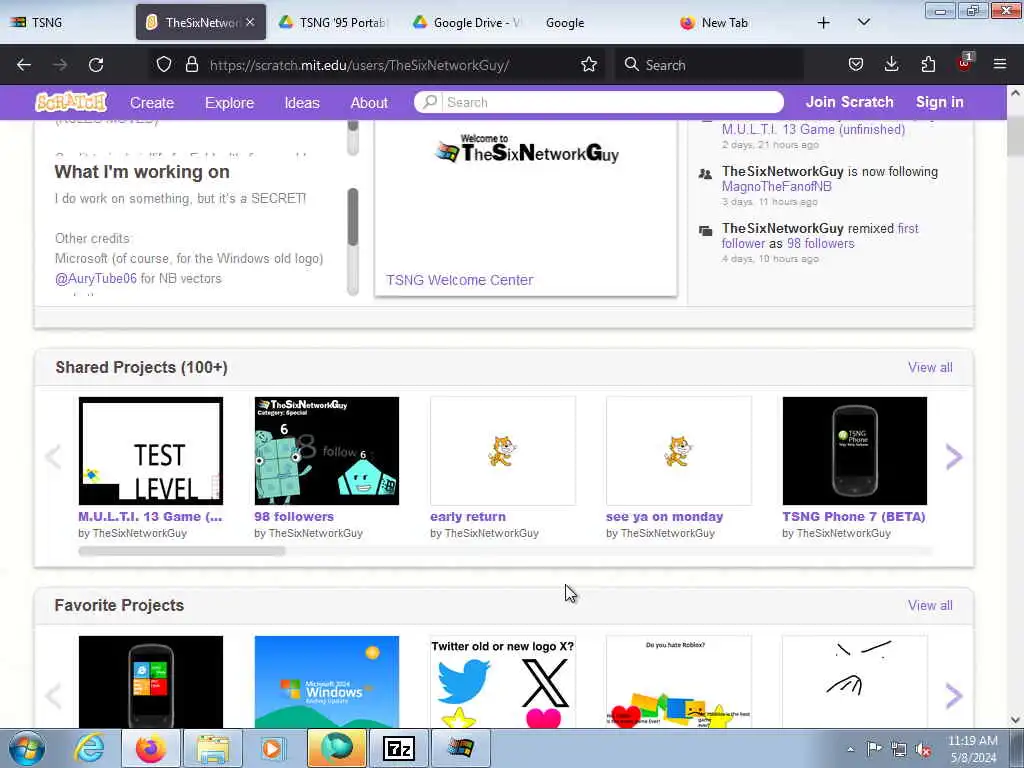Click View all for Favorite Projects
The width and height of the screenshot is (1024, 768).
(x=930, y=605)
